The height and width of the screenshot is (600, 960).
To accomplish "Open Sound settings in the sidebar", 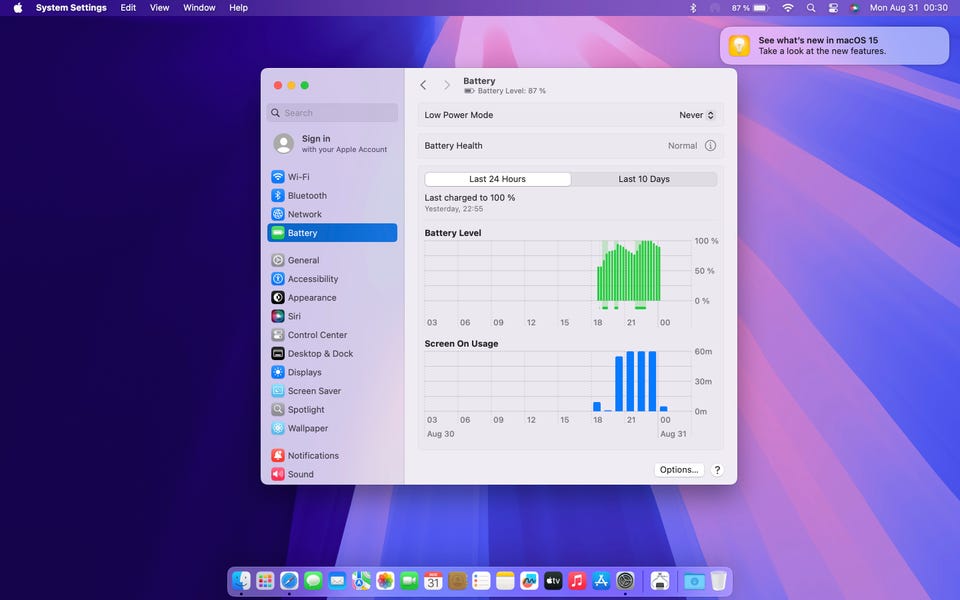I will coord(332,474).
